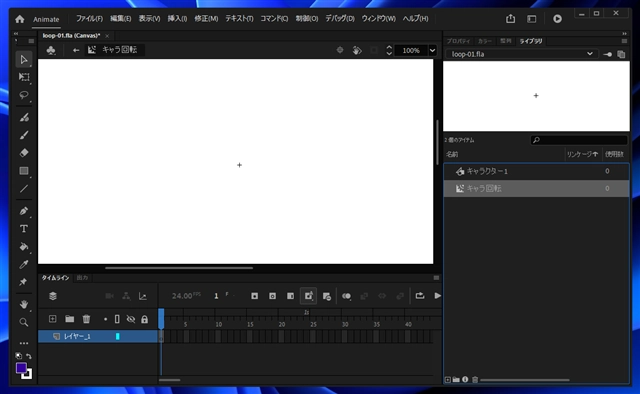Select the Asset Warp pin tool

point(24,282)
